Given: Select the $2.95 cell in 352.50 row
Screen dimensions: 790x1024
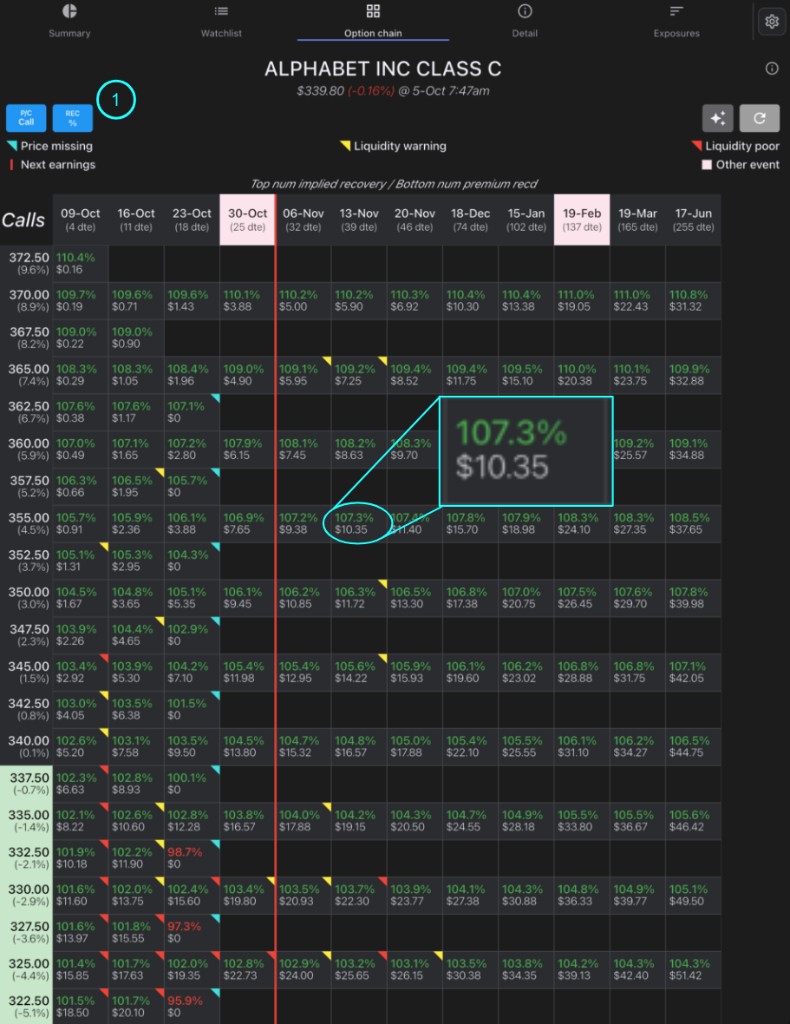Looking at the screenshot, I should tap(136, 560).
